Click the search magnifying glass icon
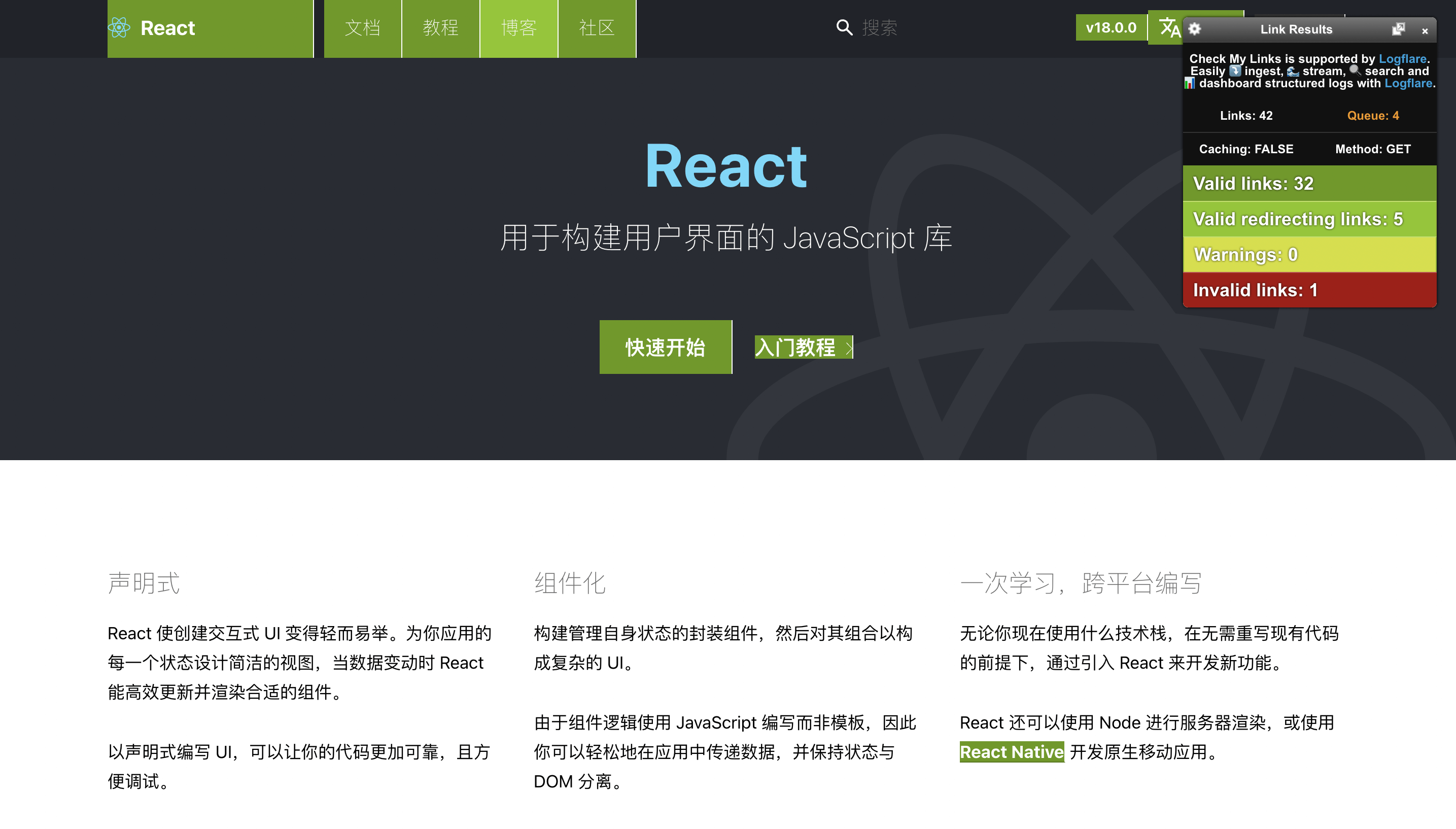The width and height of the screenshot is (1456, 829). click(844, 27)
